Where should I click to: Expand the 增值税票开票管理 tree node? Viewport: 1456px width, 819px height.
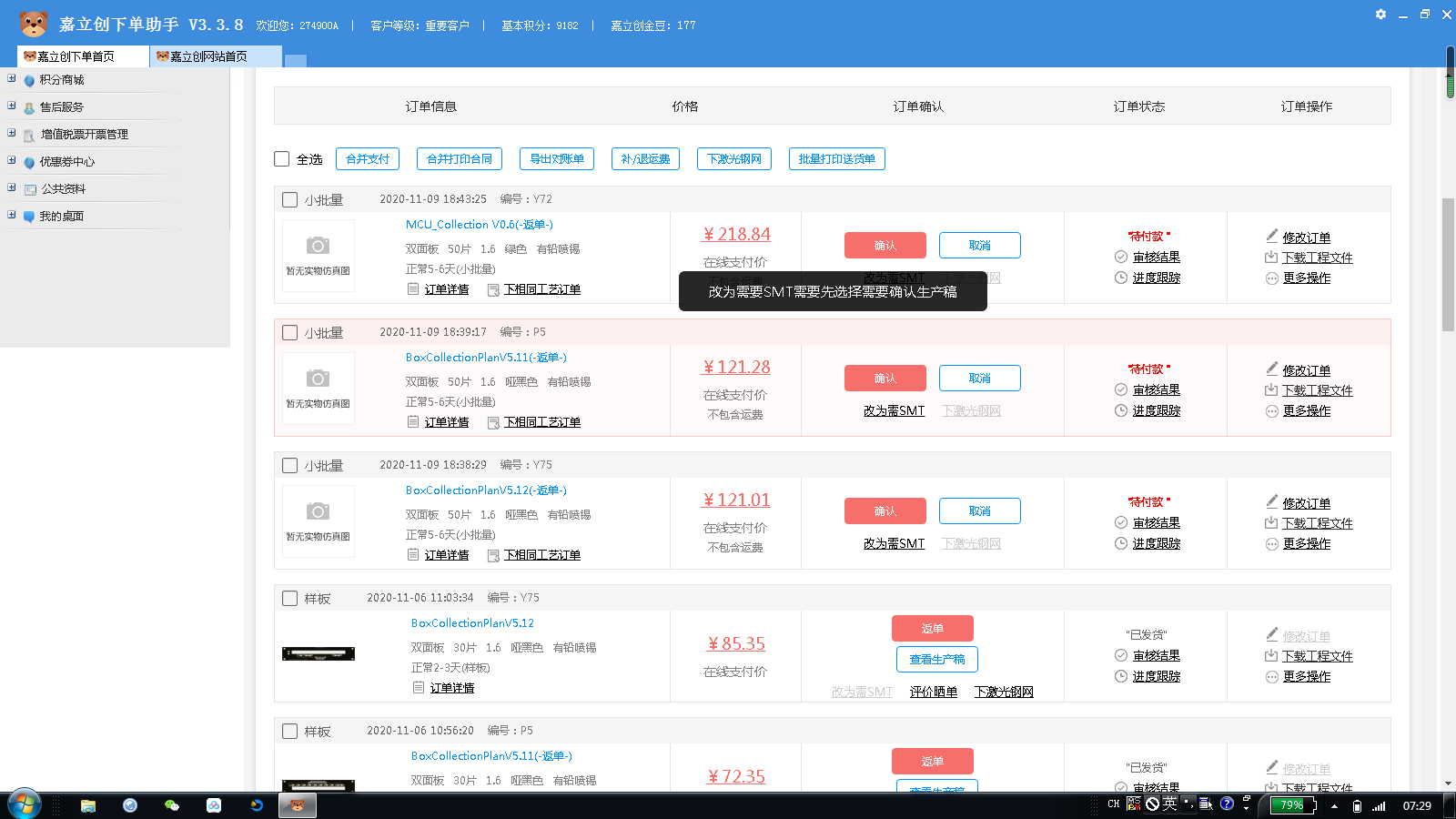[12, 133]
